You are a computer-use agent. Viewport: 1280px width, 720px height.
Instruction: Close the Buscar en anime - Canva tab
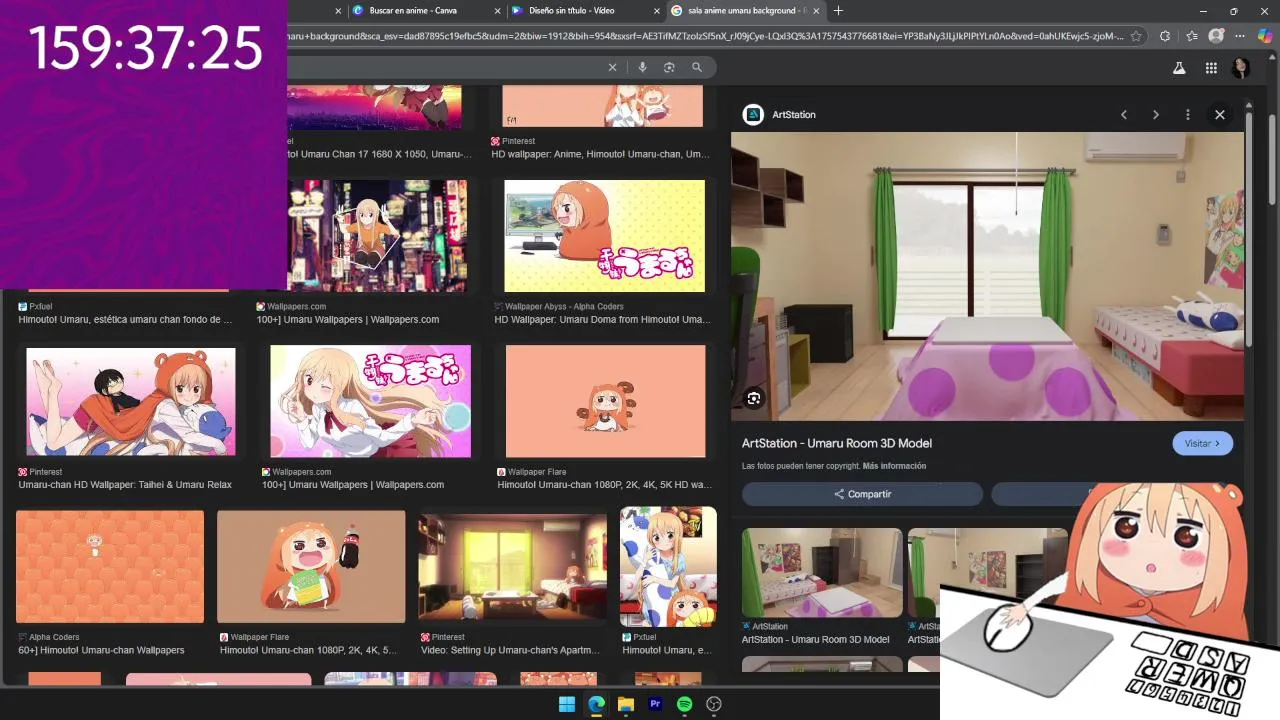pos(497,11)
